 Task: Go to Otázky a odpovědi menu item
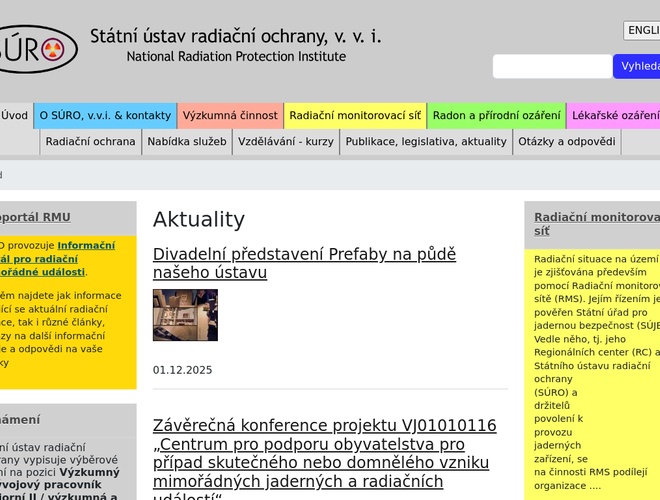point(566,142)
